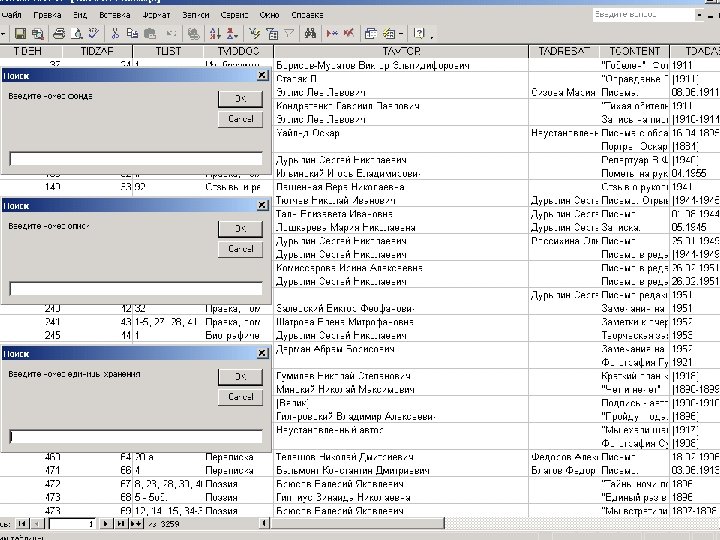Click cell 'Дерман Абрам Борисович'

click(x=401, y=349)
